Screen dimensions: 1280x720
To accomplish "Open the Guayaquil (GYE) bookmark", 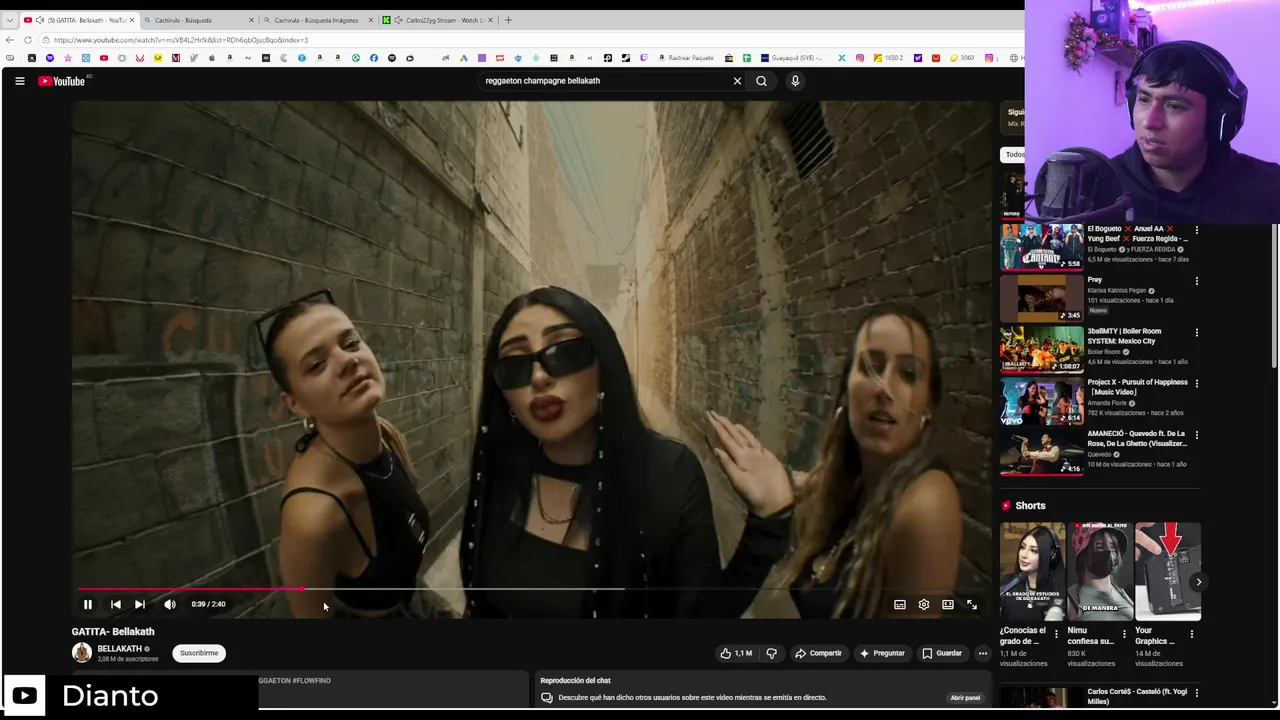I will tap(791, 58).
